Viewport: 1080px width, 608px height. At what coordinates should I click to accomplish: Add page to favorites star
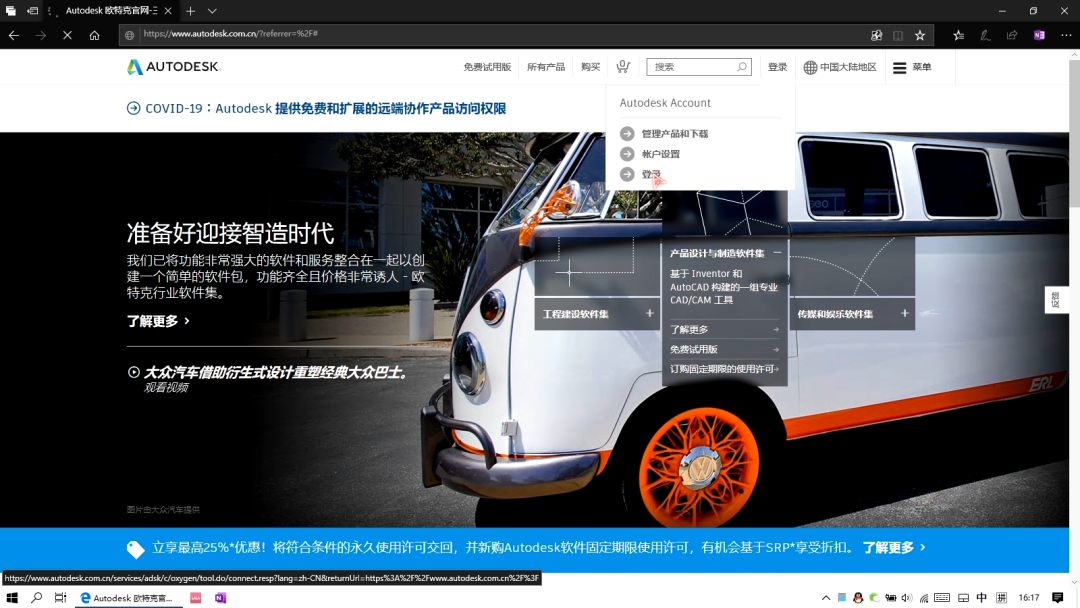(x=920, y=35)
